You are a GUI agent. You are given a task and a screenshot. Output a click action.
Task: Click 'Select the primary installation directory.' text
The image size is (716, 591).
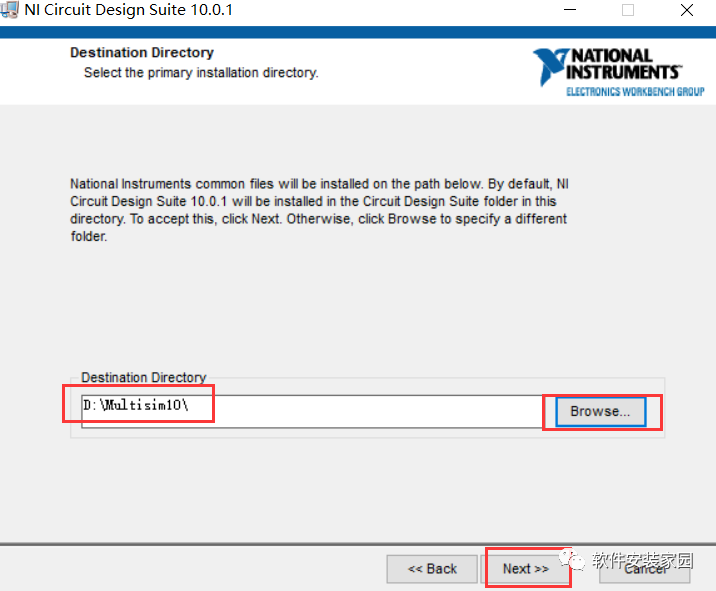pos(201,73)
